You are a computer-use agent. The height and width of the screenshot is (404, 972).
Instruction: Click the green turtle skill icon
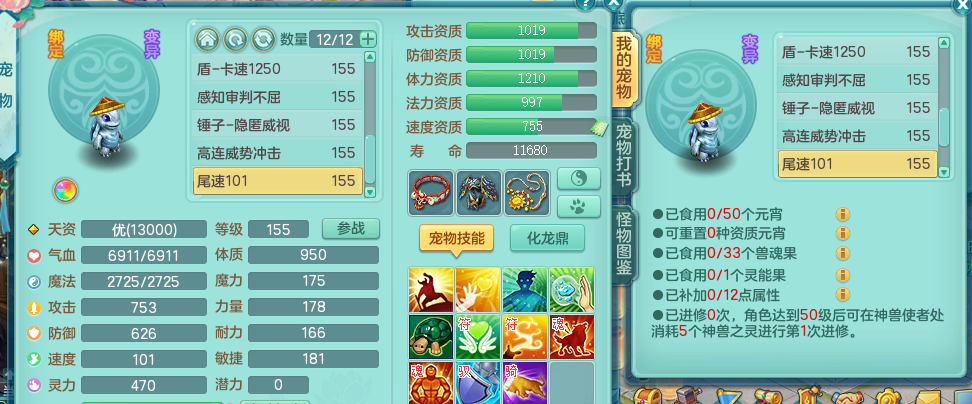431,336
